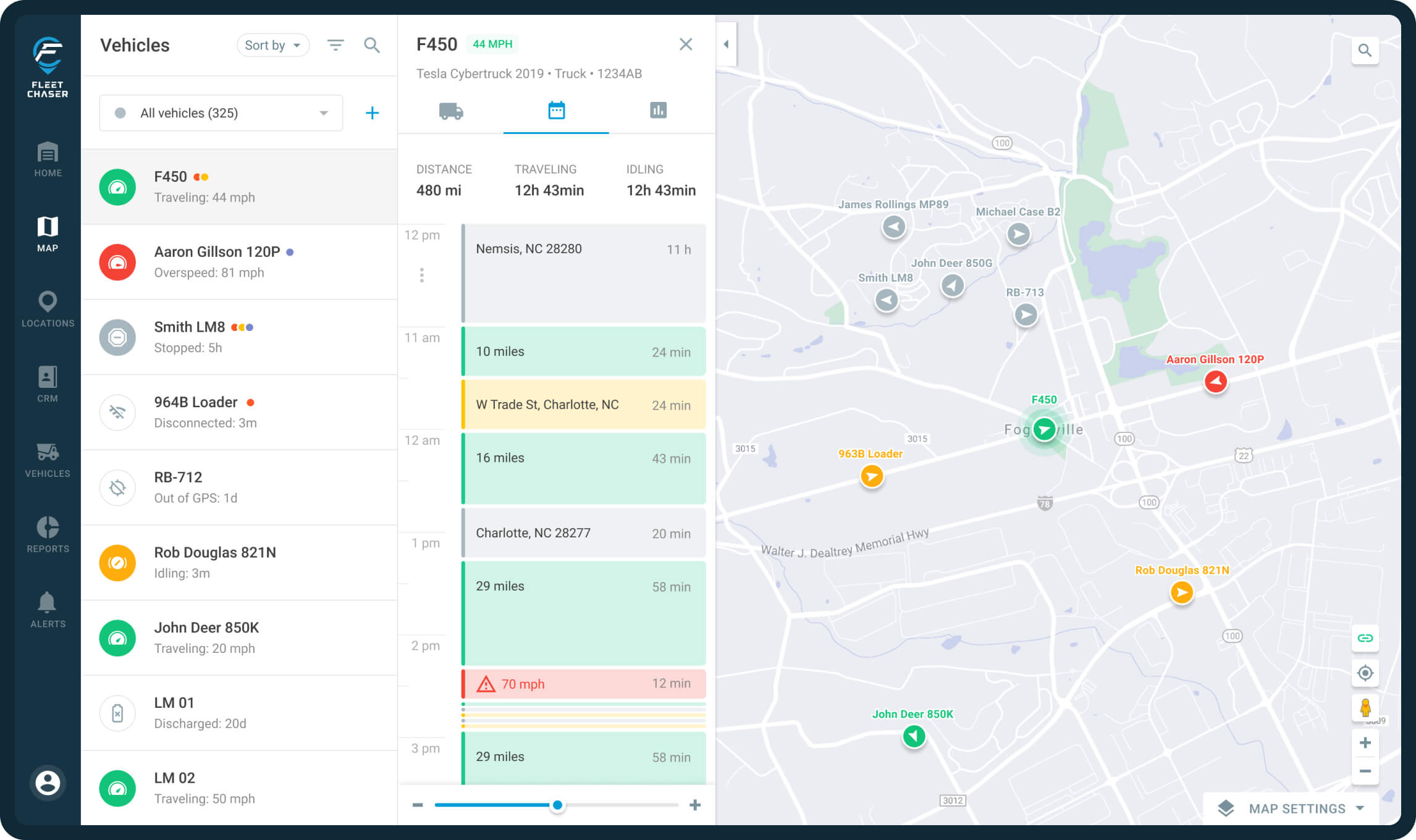Collapse the side panel with arrow toggle
The height and width of the screenshot is (840, 1416).
tap(727, 44)
